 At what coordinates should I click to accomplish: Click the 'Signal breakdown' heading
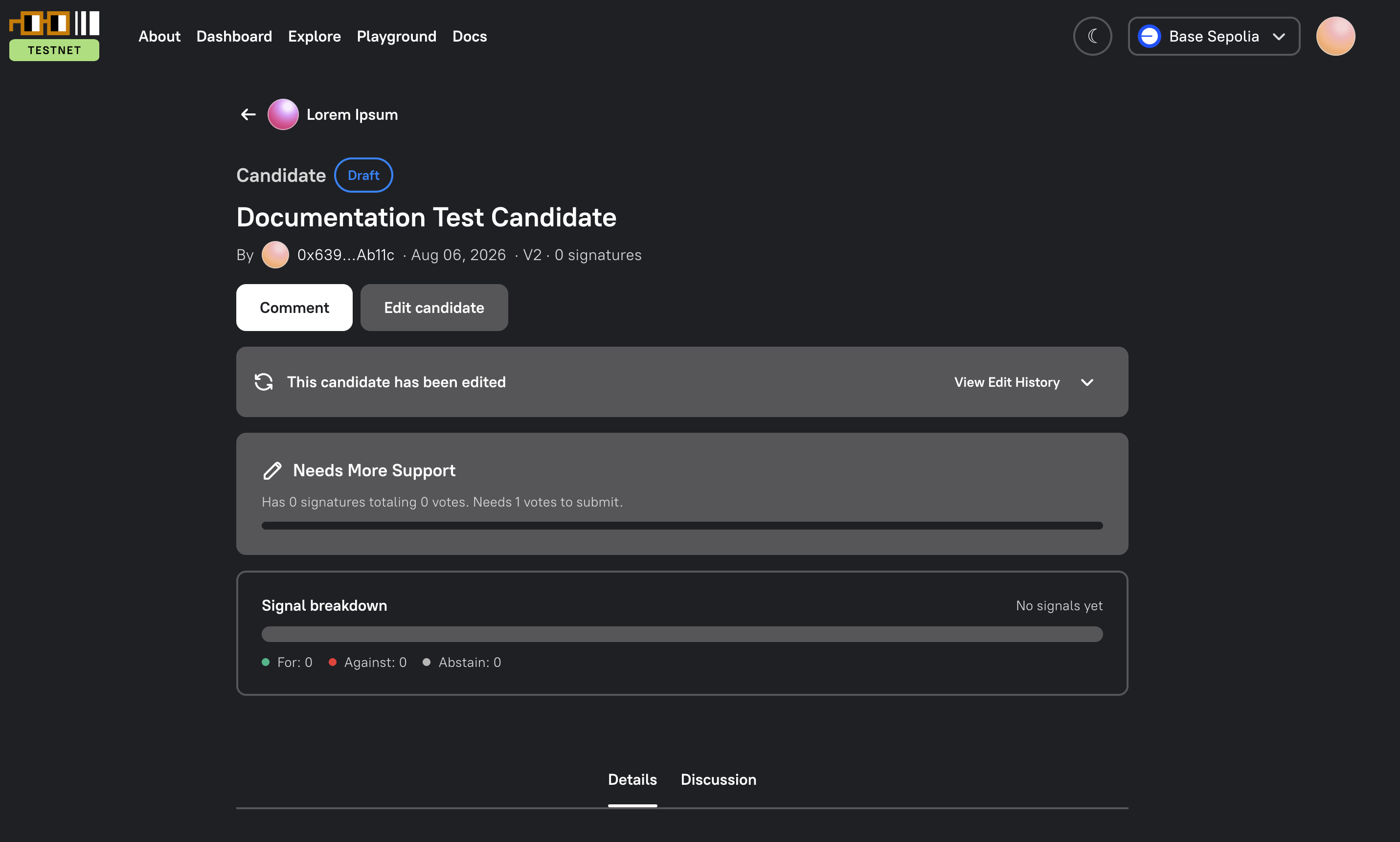coord(324,605)
